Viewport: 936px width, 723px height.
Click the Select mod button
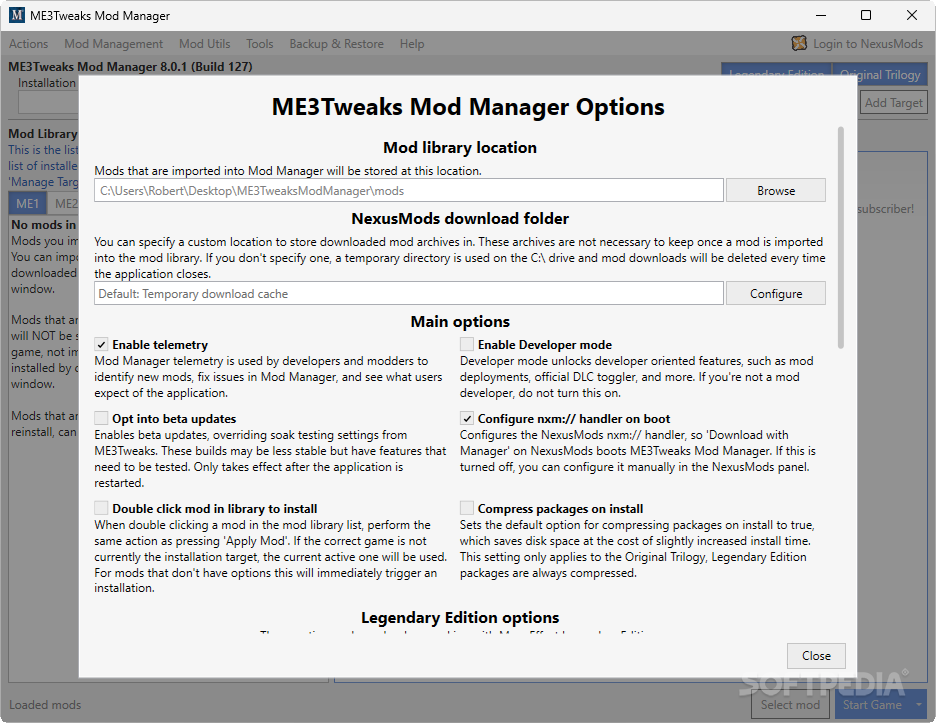790,704
